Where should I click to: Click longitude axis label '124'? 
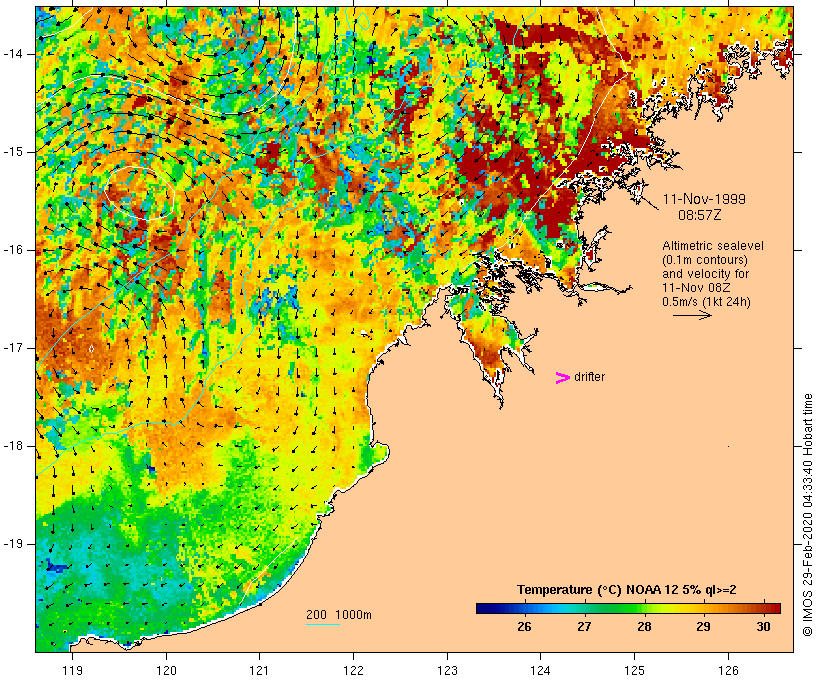pyautogui.click(x=540, y=670)
